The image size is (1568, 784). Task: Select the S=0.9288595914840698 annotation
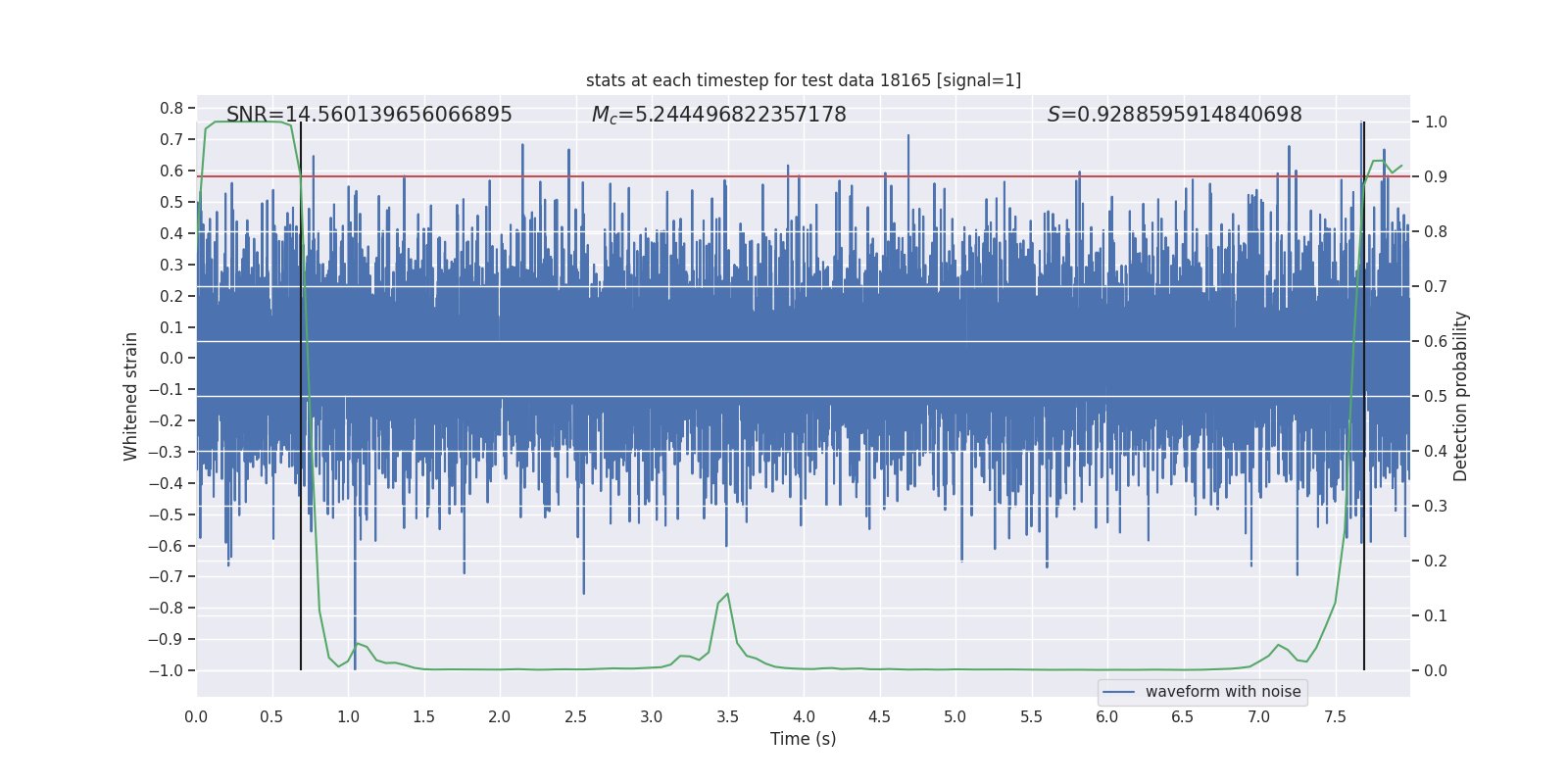(1175, 115)
